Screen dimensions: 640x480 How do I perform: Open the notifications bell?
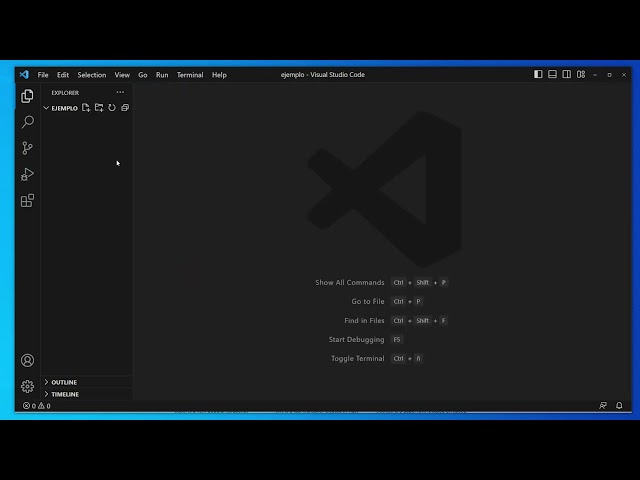[619, 405]
